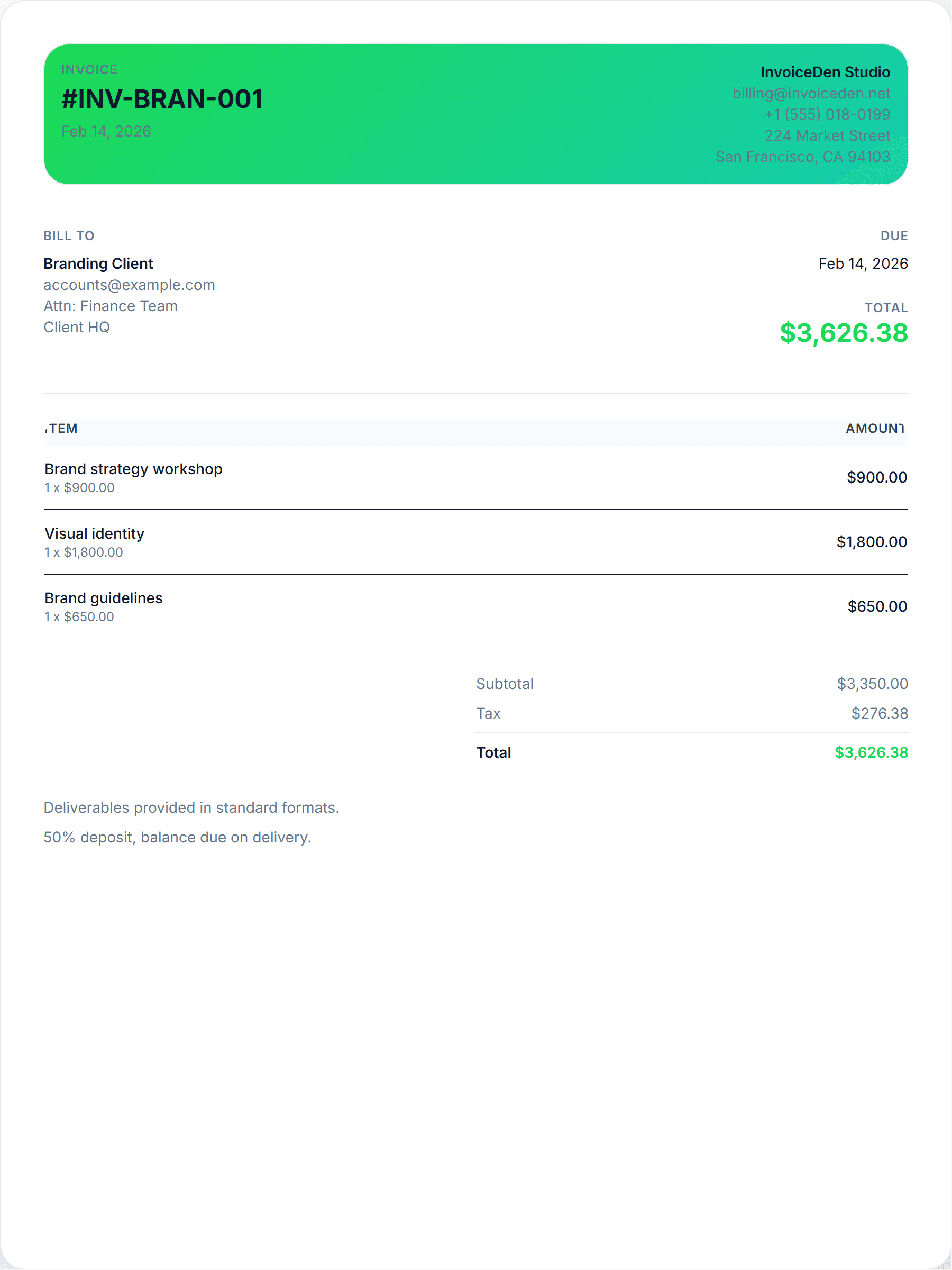Select the Brand guidelines line item

[104, 598]
